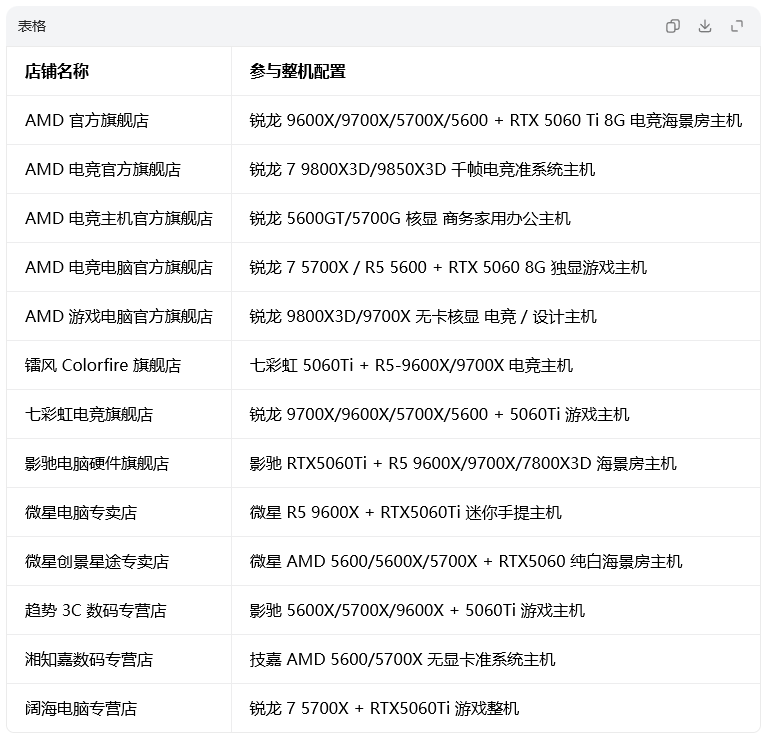
Task: Click the 趋势 3C 数码专营店 entry
Action: (x=96, y=611)
